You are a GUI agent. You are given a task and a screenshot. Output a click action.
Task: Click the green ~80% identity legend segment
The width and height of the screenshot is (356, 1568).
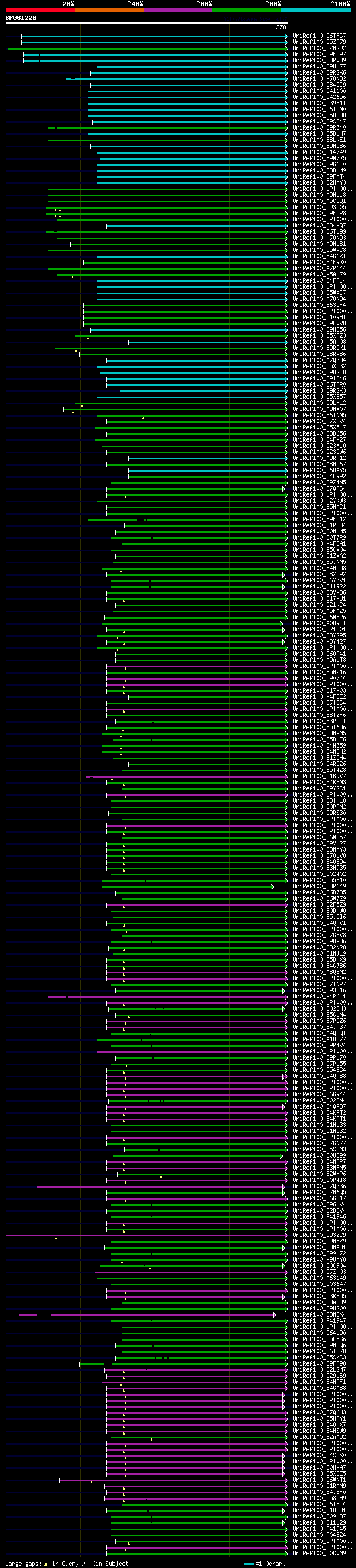click(x=247, y=10)
